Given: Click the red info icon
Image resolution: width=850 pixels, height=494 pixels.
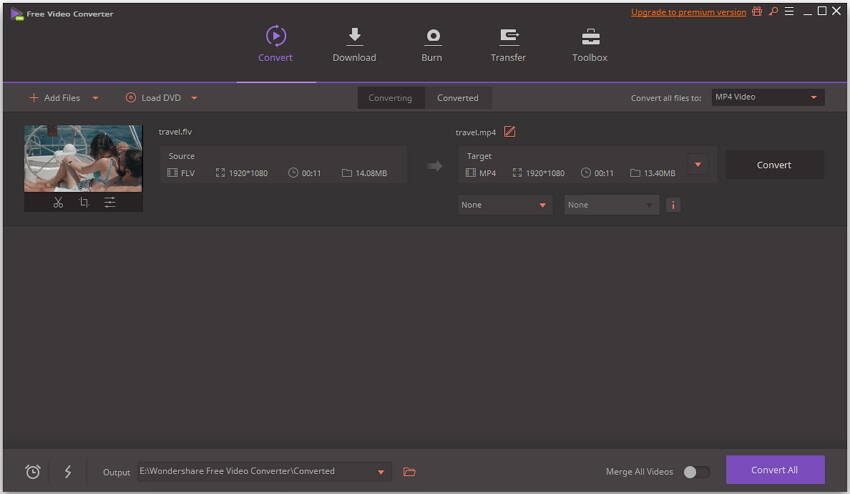Looking at the screenshot, I should coord(673,205).
